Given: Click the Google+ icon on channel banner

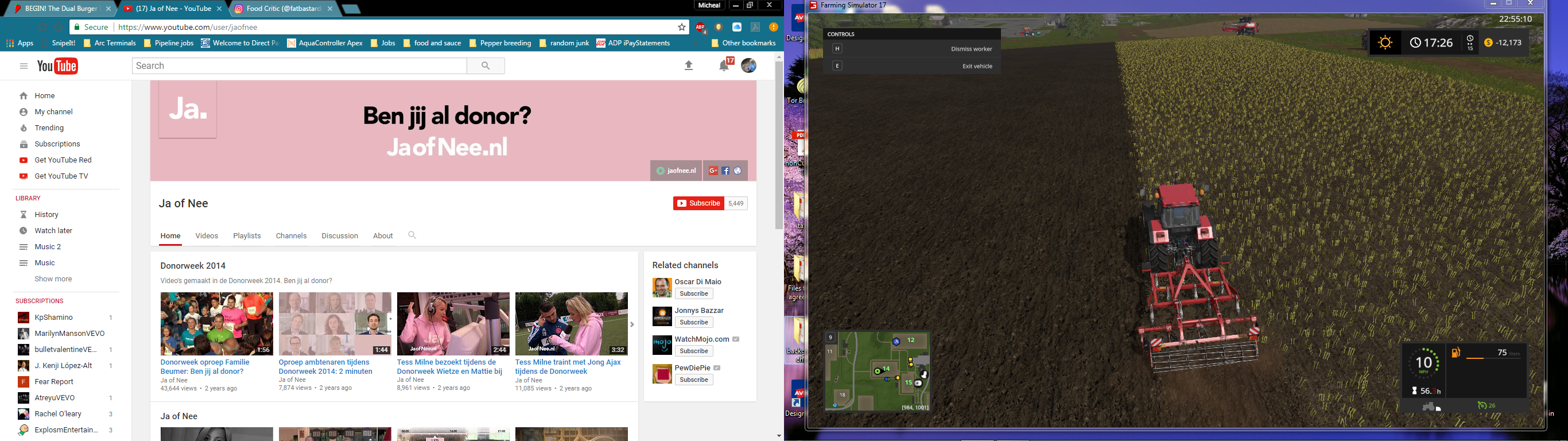Looking at the screenshot, I should point(713,171).
